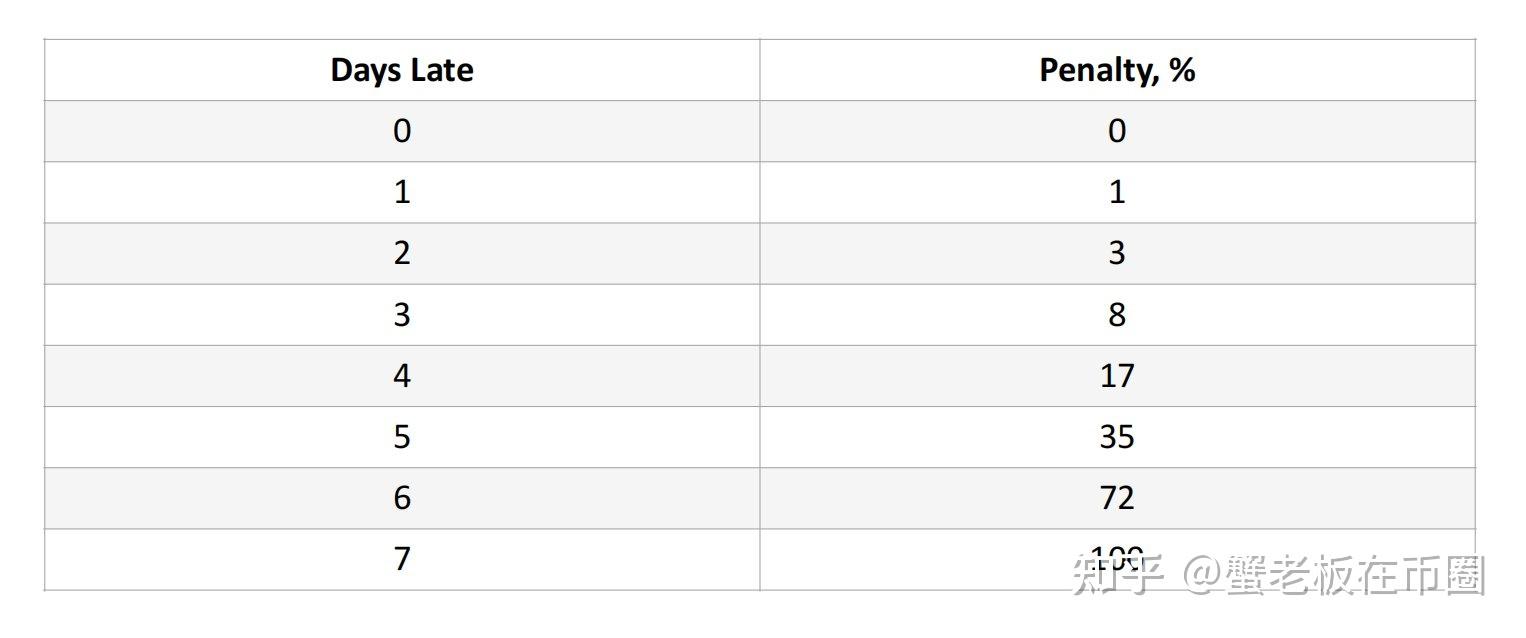
Task: Click the Penalty value 72 cell
Action: coord(1117,498)
